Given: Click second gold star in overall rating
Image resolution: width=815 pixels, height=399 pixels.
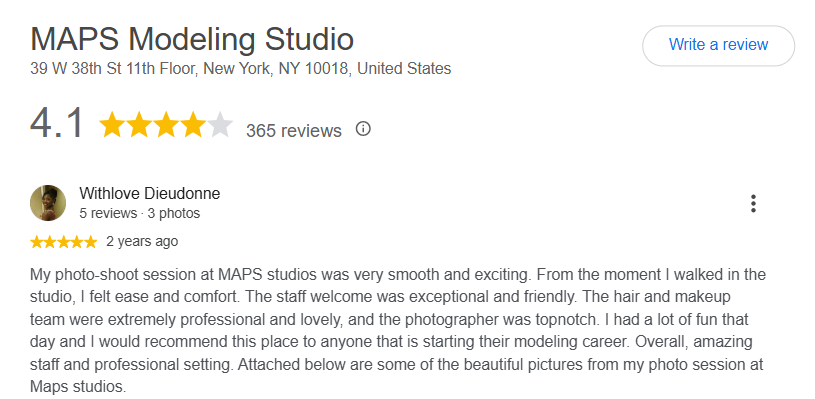Looking at the screenshot, I should (139, 125).
